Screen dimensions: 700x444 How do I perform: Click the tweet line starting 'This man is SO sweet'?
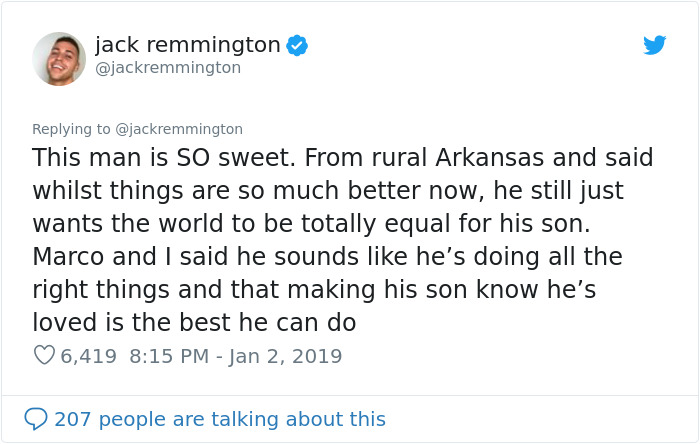[x=342, y=158]
